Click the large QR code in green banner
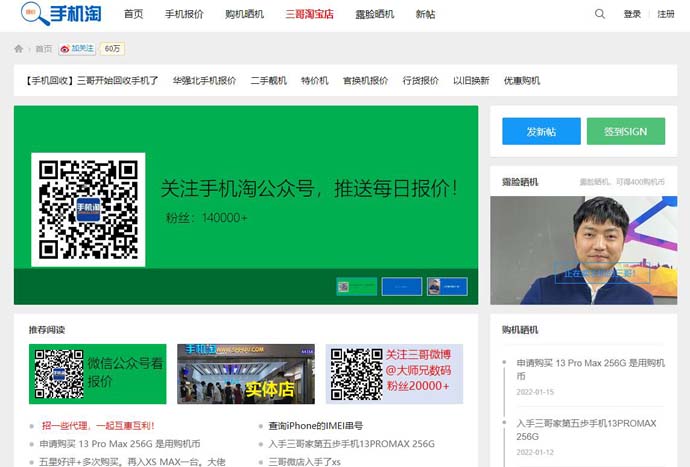Viewport: 690px width, 467px height. coord(88,210)
